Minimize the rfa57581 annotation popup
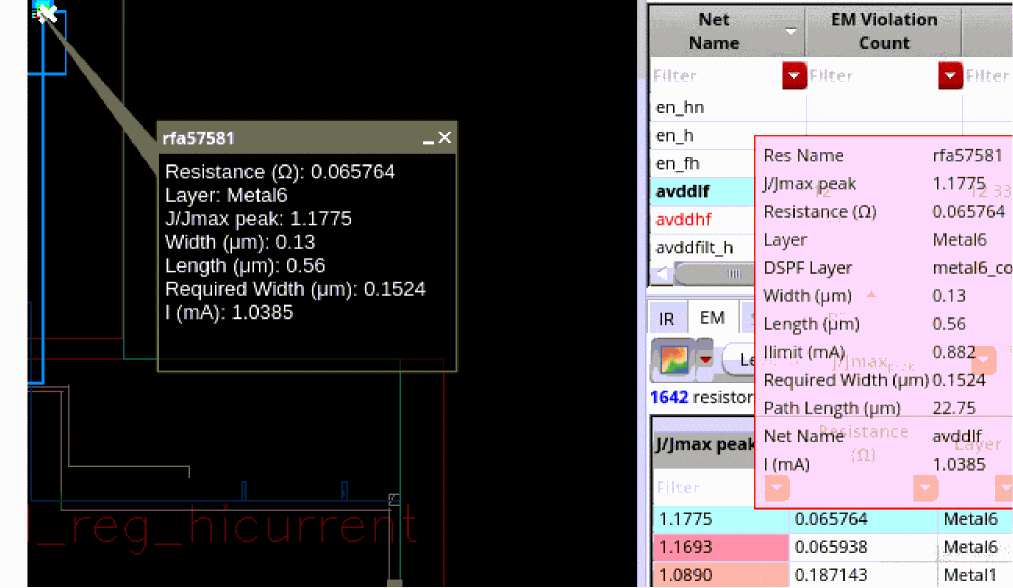Screen dimensions: 1013x588 428,139
